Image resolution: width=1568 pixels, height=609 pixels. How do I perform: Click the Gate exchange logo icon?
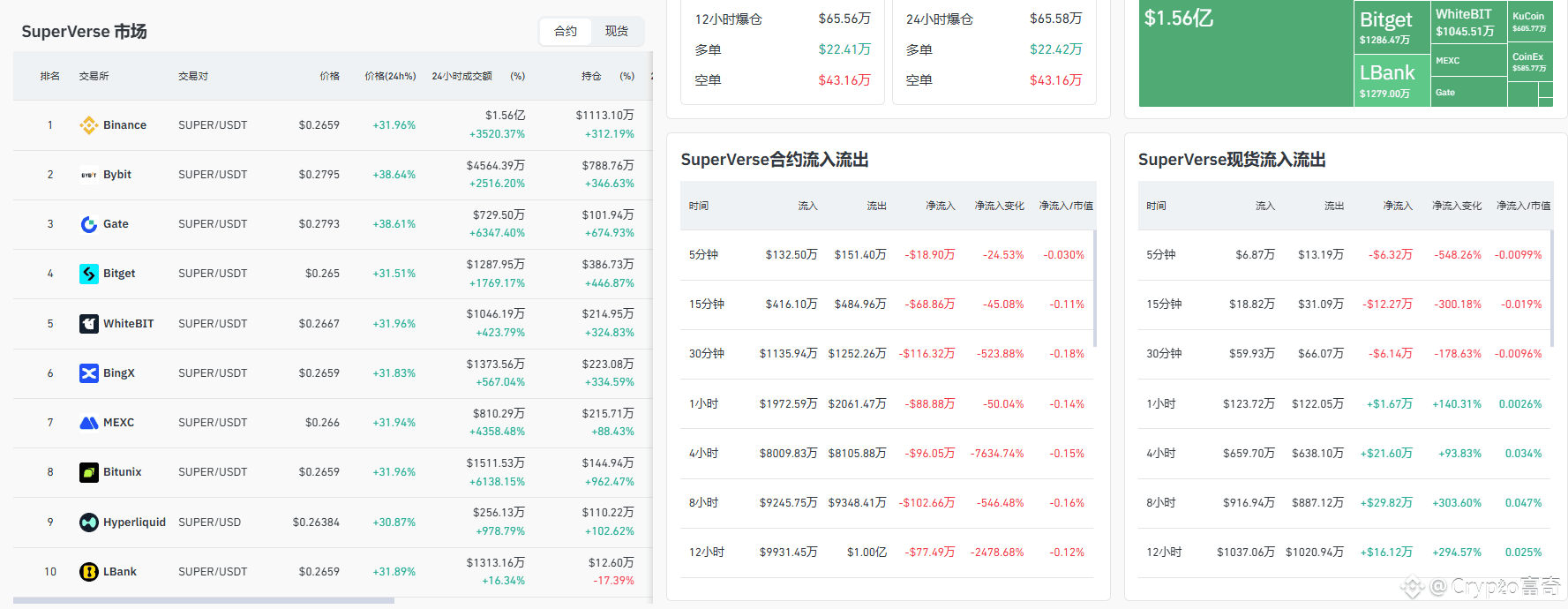88,224
